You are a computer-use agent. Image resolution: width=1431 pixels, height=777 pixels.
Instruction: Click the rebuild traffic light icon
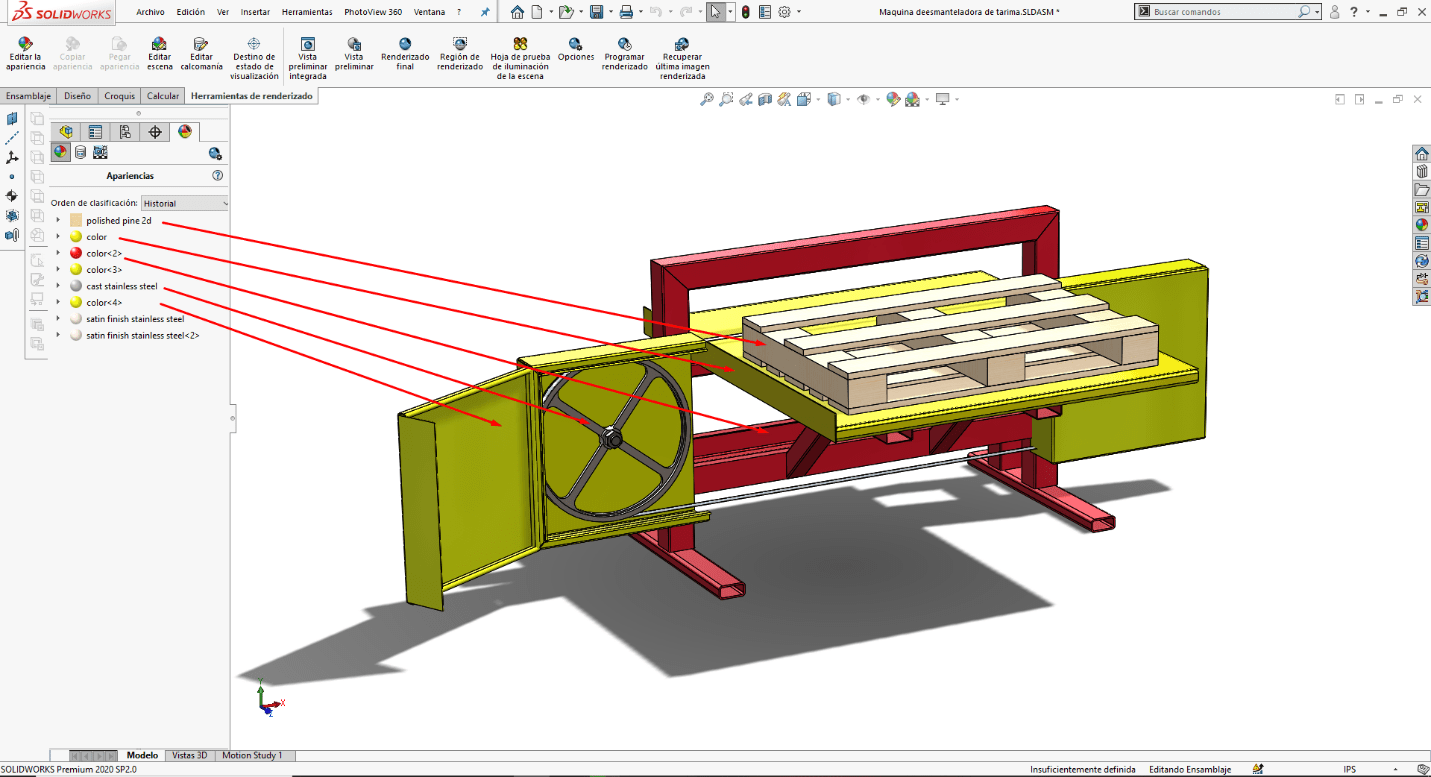(745, 12)
